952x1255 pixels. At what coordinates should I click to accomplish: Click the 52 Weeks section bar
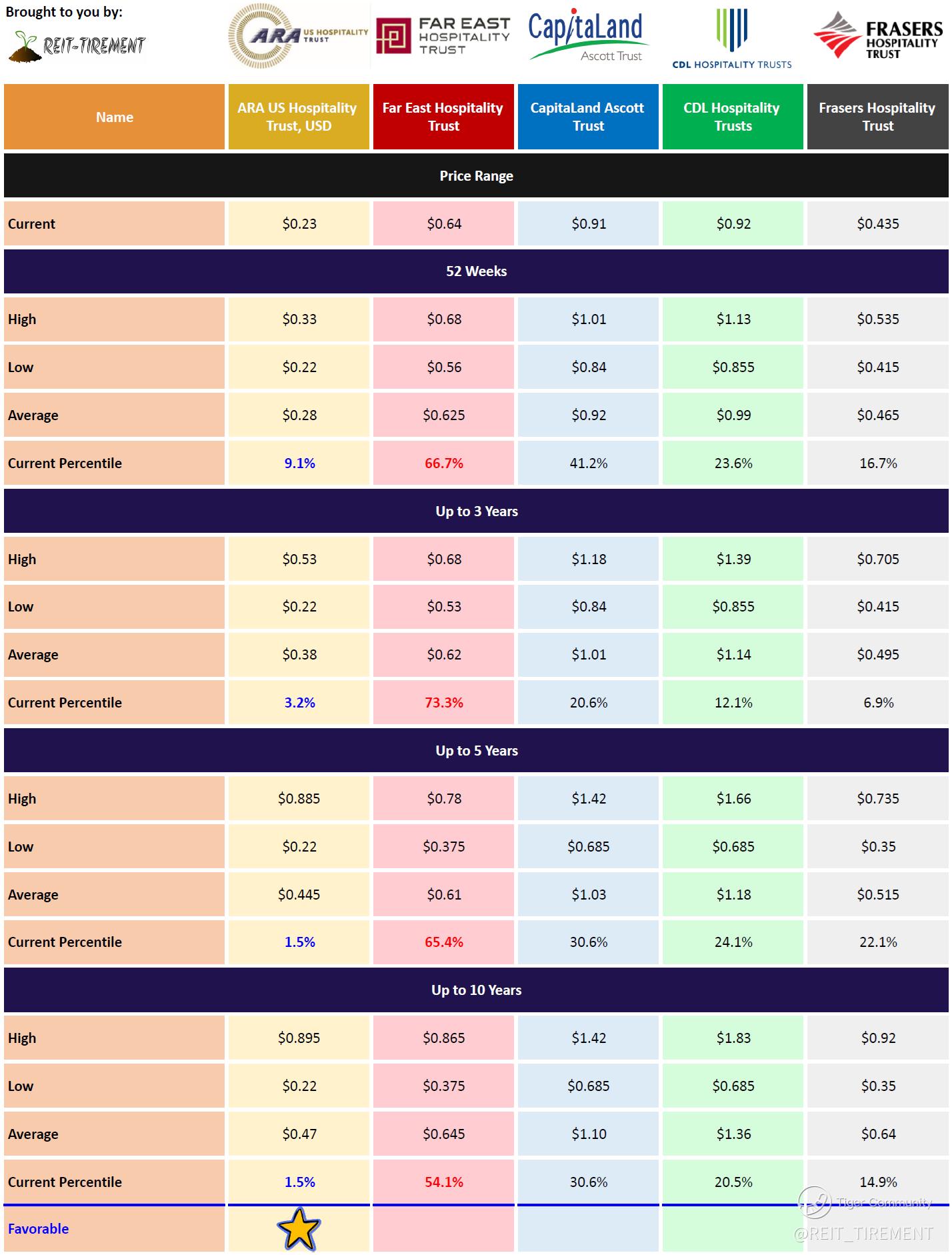476,271
